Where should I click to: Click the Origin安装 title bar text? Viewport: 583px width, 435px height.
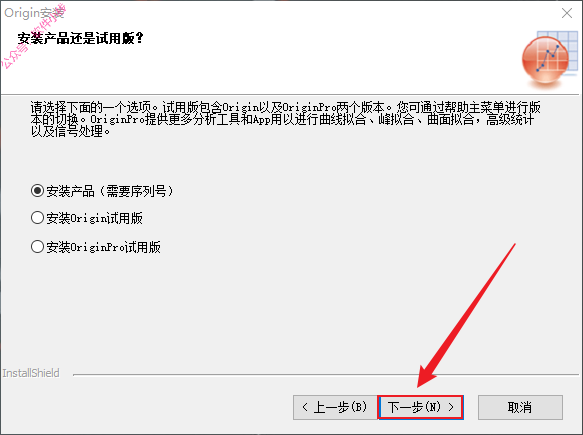point(34,13)
